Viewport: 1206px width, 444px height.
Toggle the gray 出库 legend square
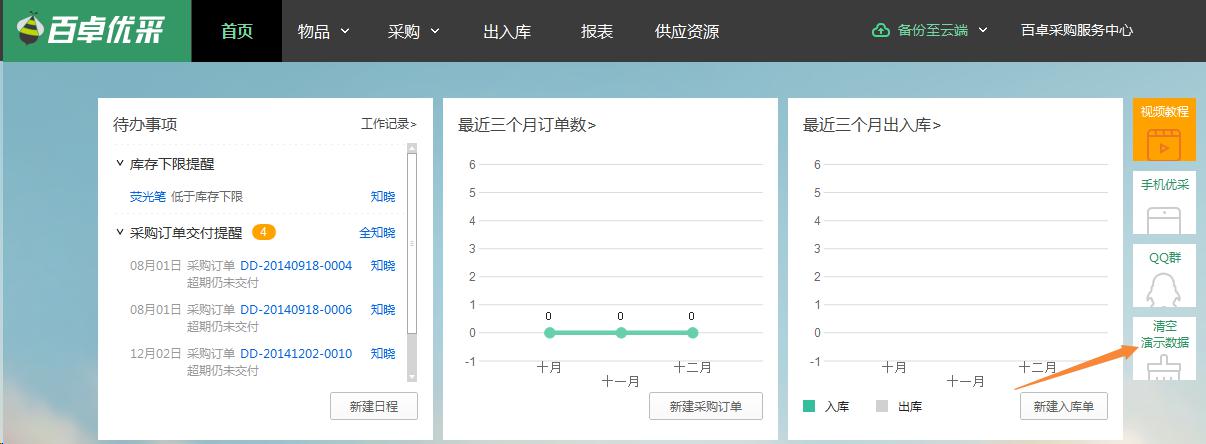point(882,406)
